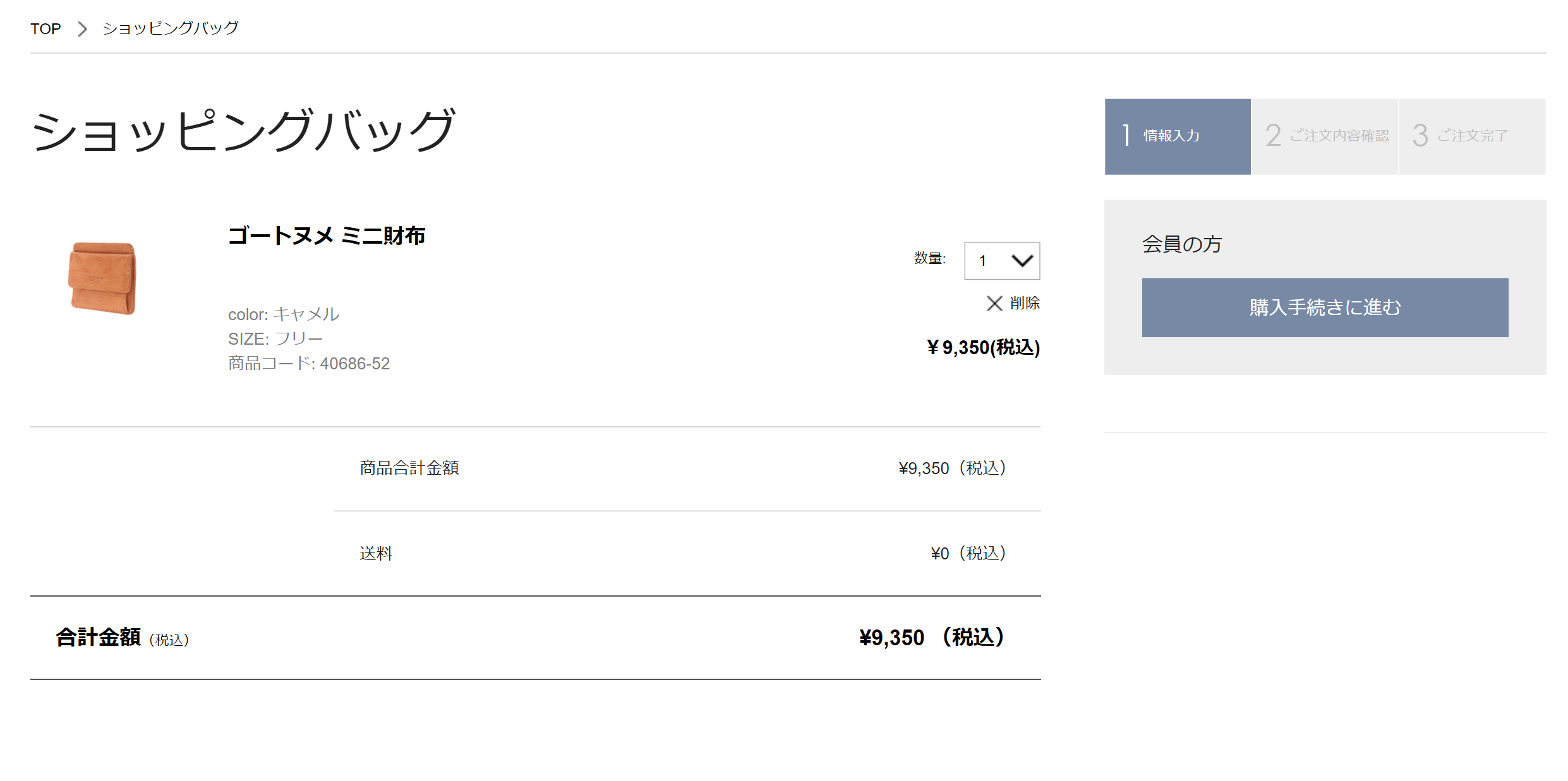The width and height of the screenshot is (1568, 781).
Task: Select step 3 ご注文完了 tab
Action: (x=1472, y=136)
